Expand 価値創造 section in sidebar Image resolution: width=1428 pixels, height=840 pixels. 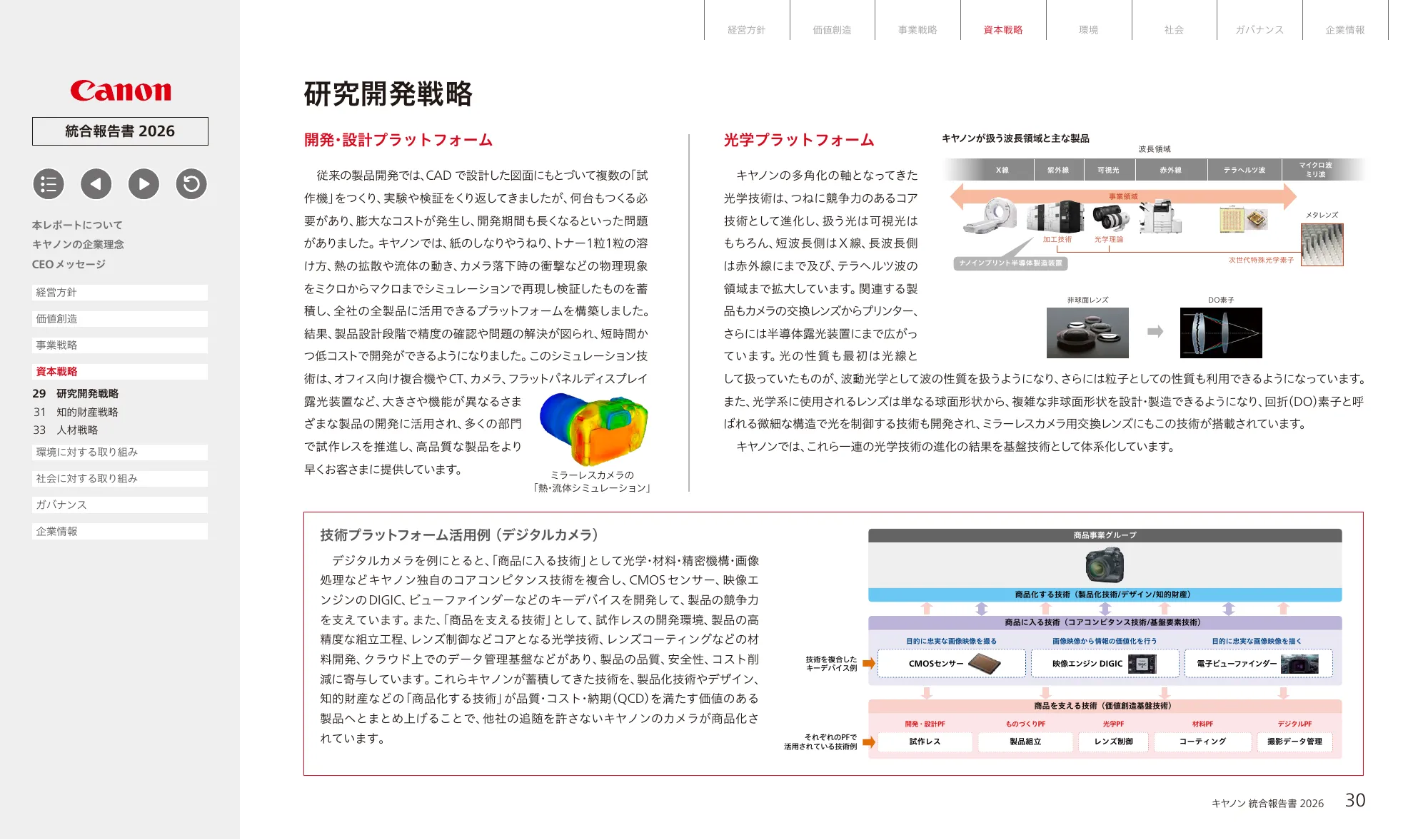click(x=120, y=319)
